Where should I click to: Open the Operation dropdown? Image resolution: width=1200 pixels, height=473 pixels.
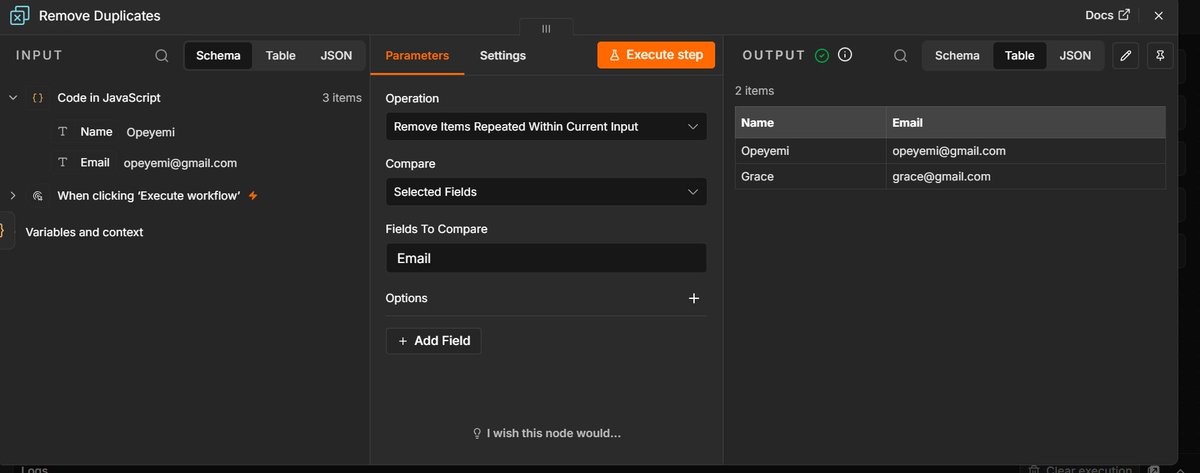pyautogui.click(x=546, y=127)
